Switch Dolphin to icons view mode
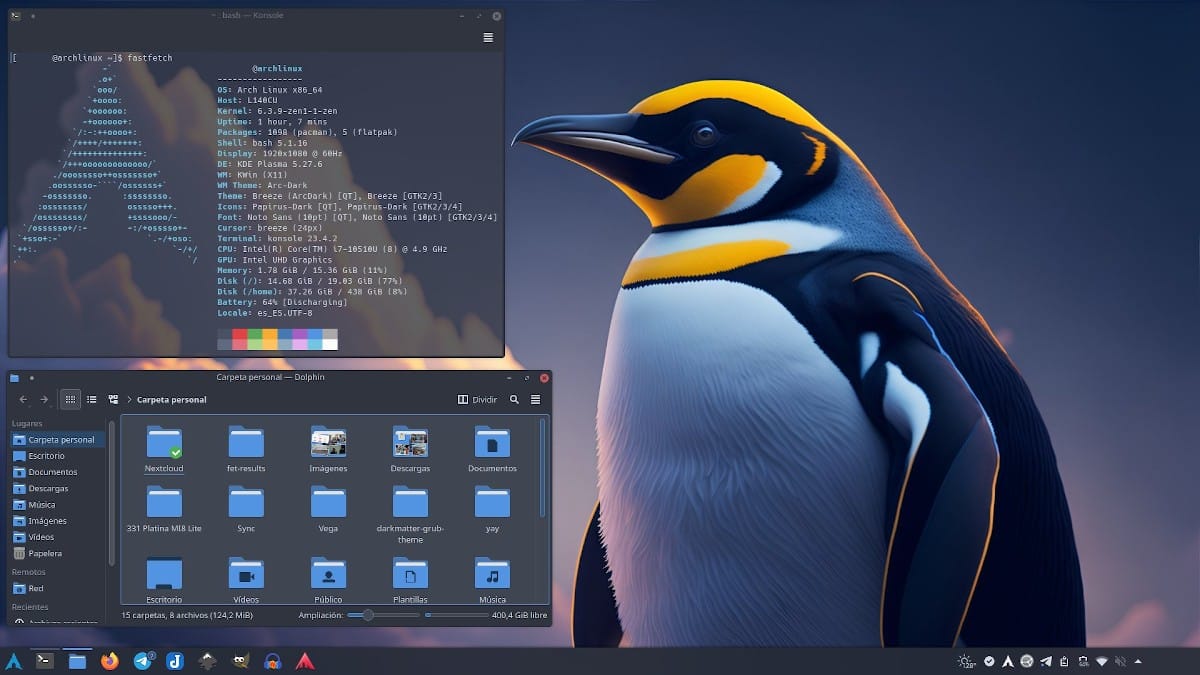Image resolution: width=1200 pixels, height=675 pixels. 70,399
